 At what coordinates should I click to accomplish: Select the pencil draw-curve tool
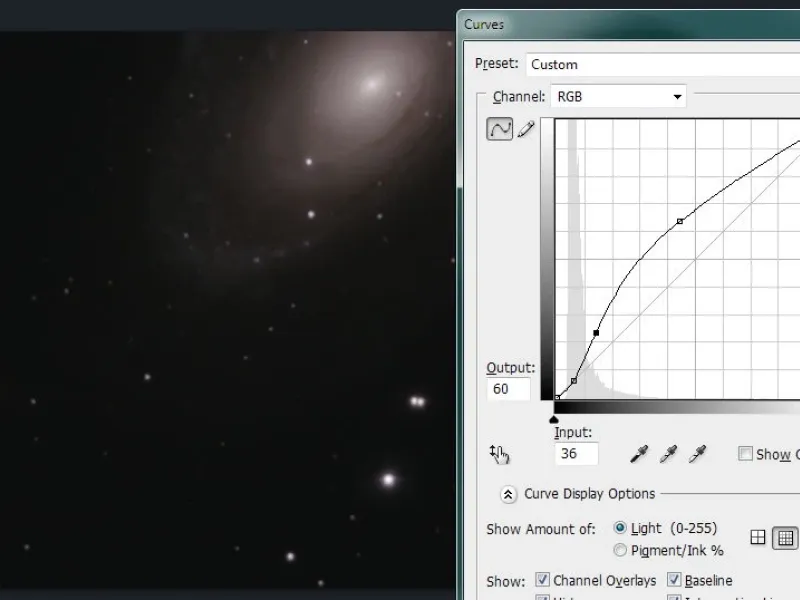point(526,129)
